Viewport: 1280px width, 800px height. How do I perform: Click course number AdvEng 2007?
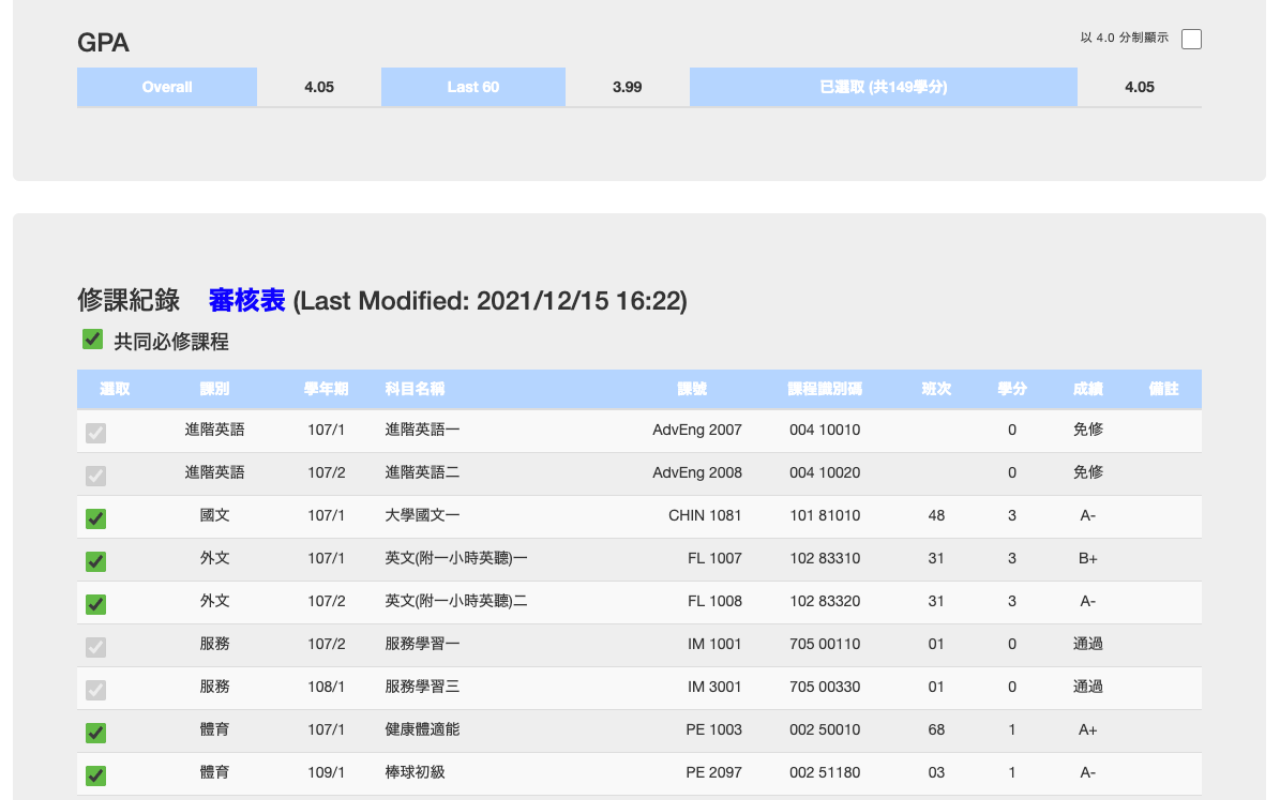tap(697, 430)
